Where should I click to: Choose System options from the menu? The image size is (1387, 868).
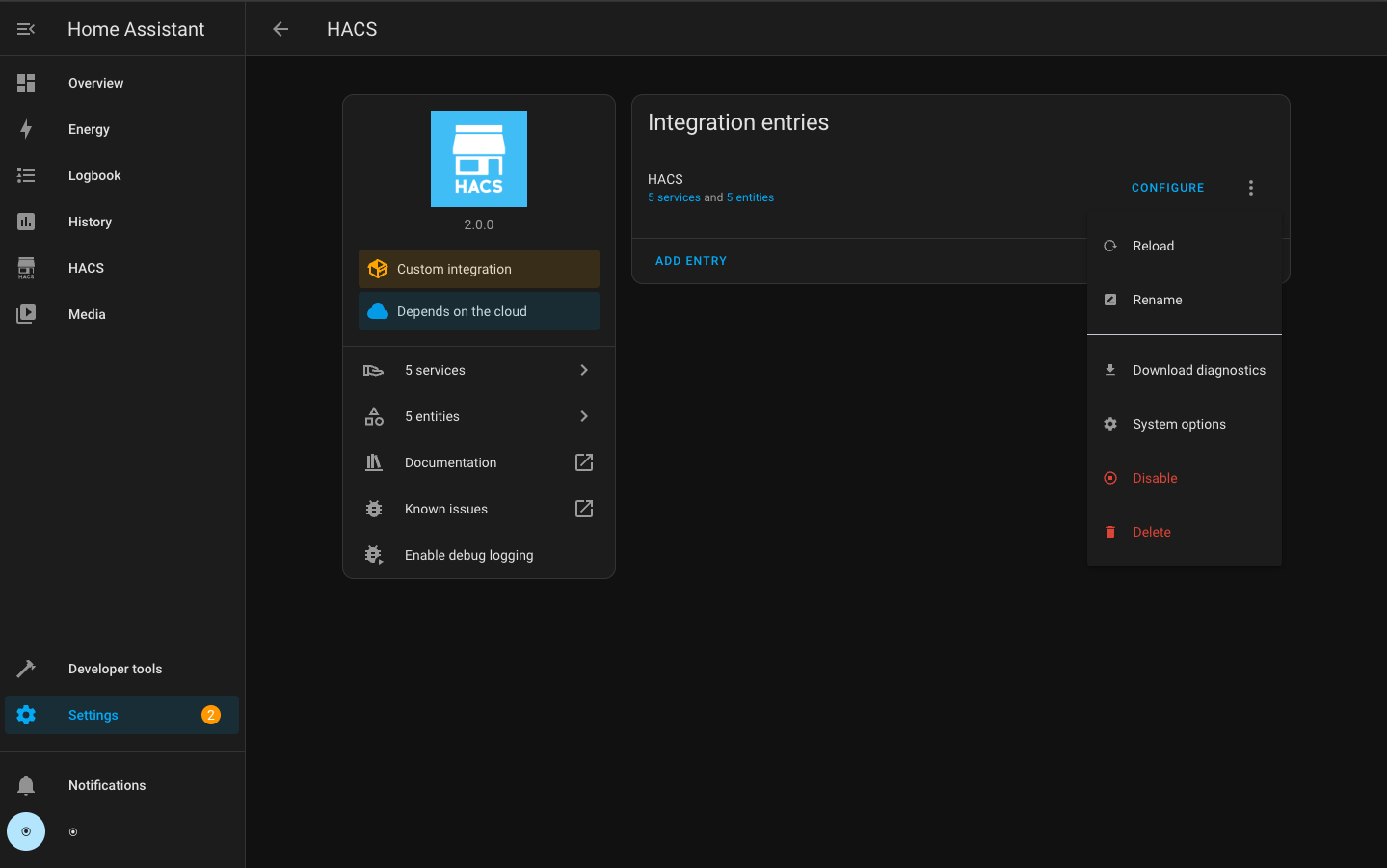tap(1179, 424)
